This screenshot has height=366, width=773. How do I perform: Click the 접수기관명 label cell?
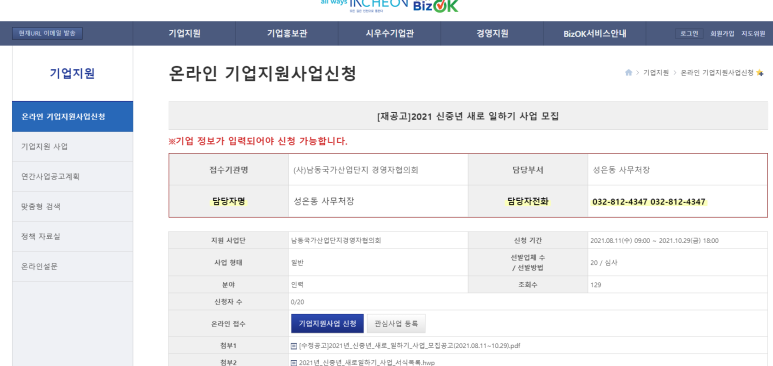(229, 170)
